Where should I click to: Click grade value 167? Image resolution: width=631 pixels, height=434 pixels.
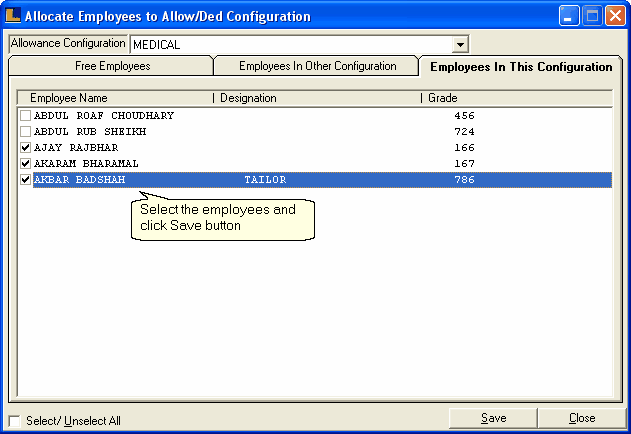(464, 163)
